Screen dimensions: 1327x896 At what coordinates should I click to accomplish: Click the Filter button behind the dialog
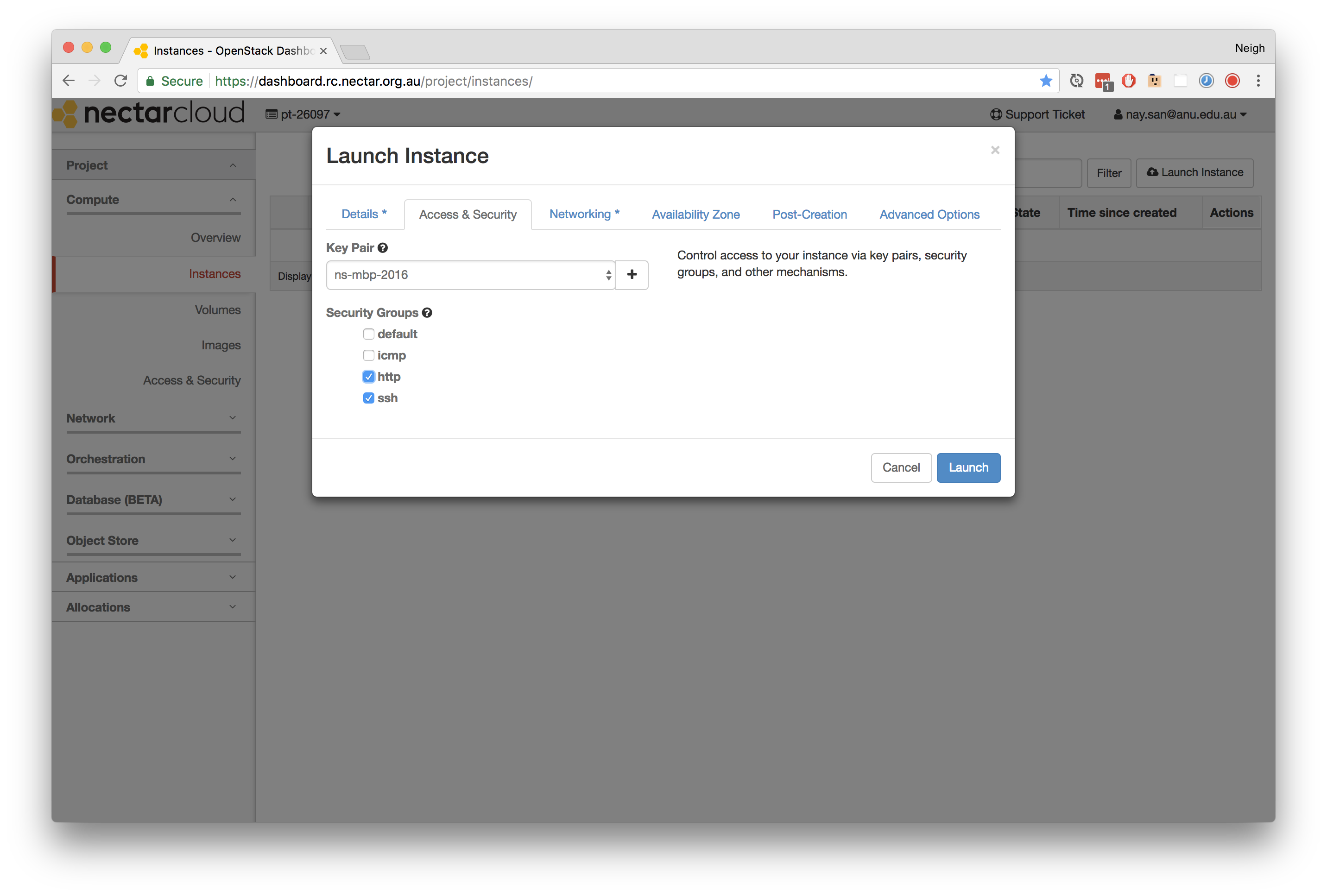tap(1108, 173)
